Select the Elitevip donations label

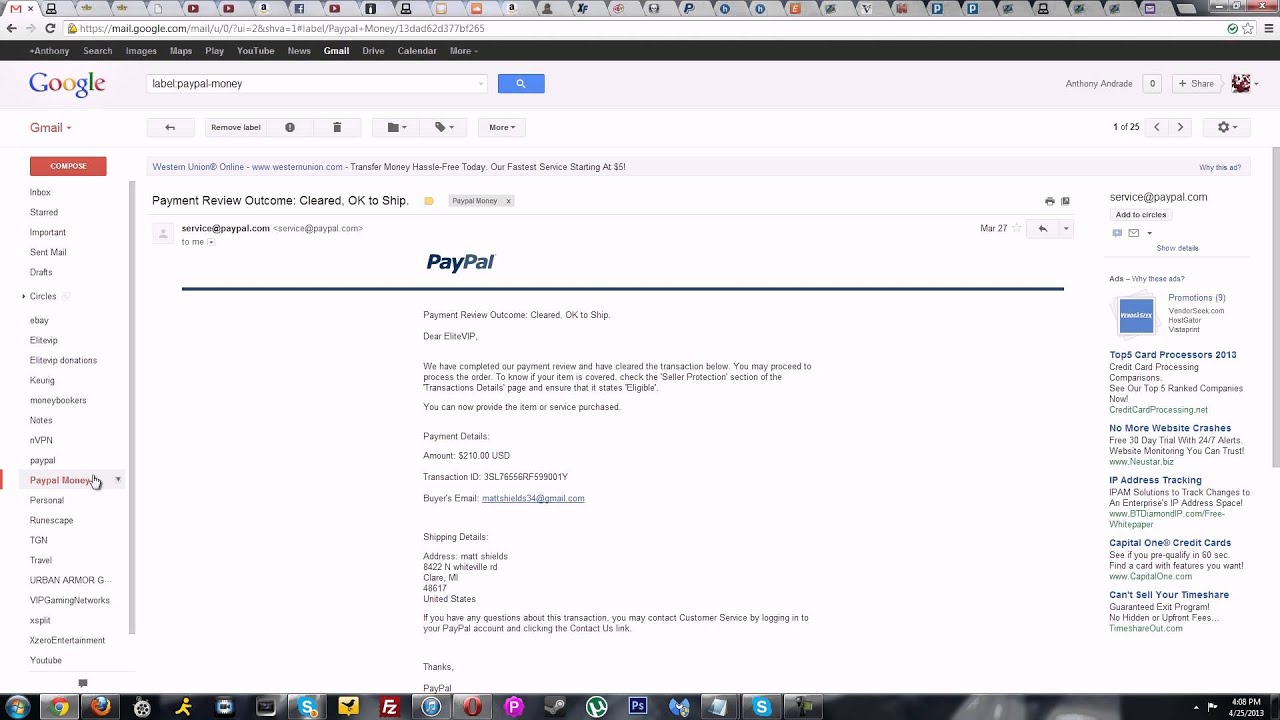point(63,360)
